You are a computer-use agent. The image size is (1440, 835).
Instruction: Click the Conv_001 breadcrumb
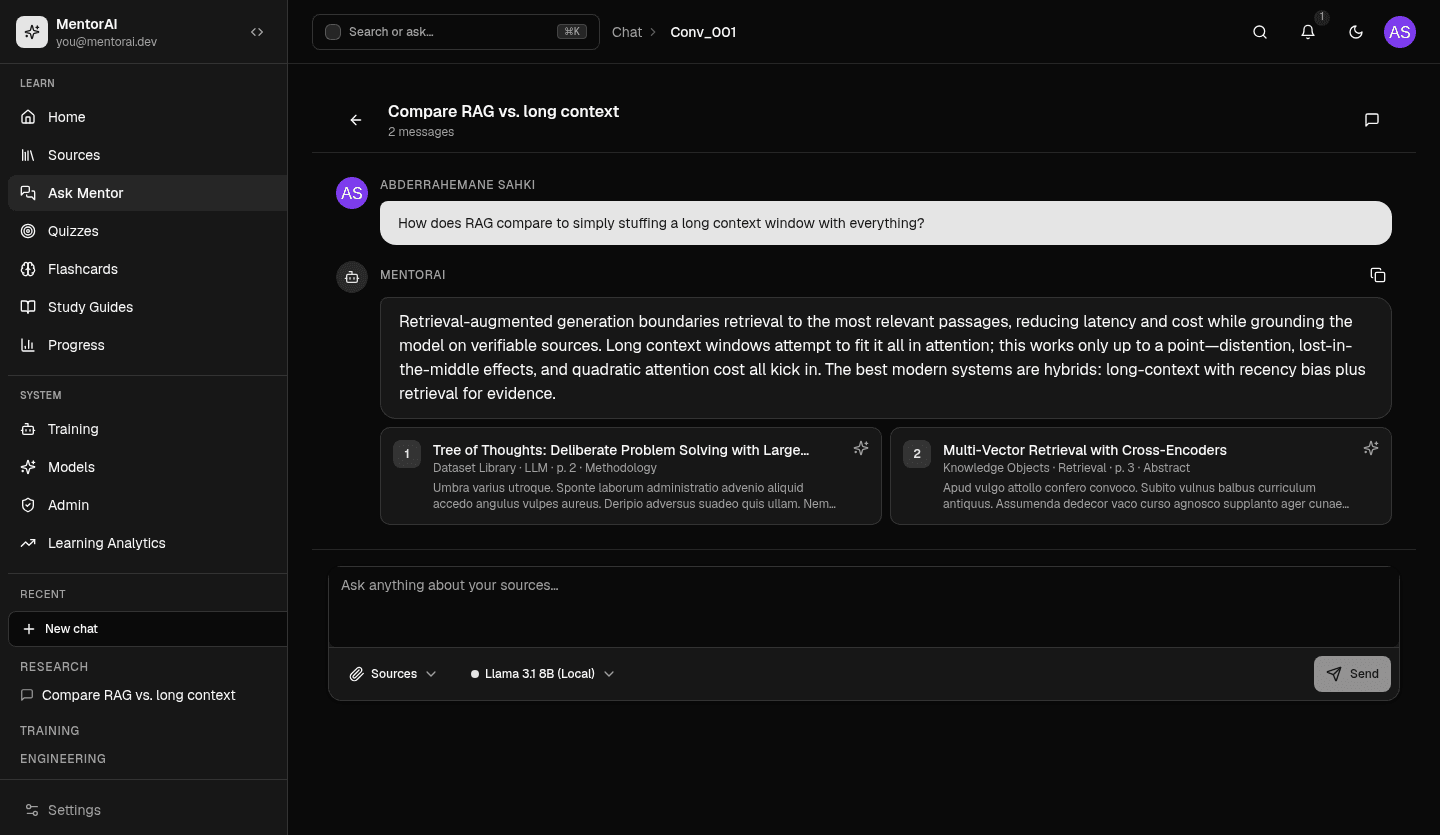point(703,32)
